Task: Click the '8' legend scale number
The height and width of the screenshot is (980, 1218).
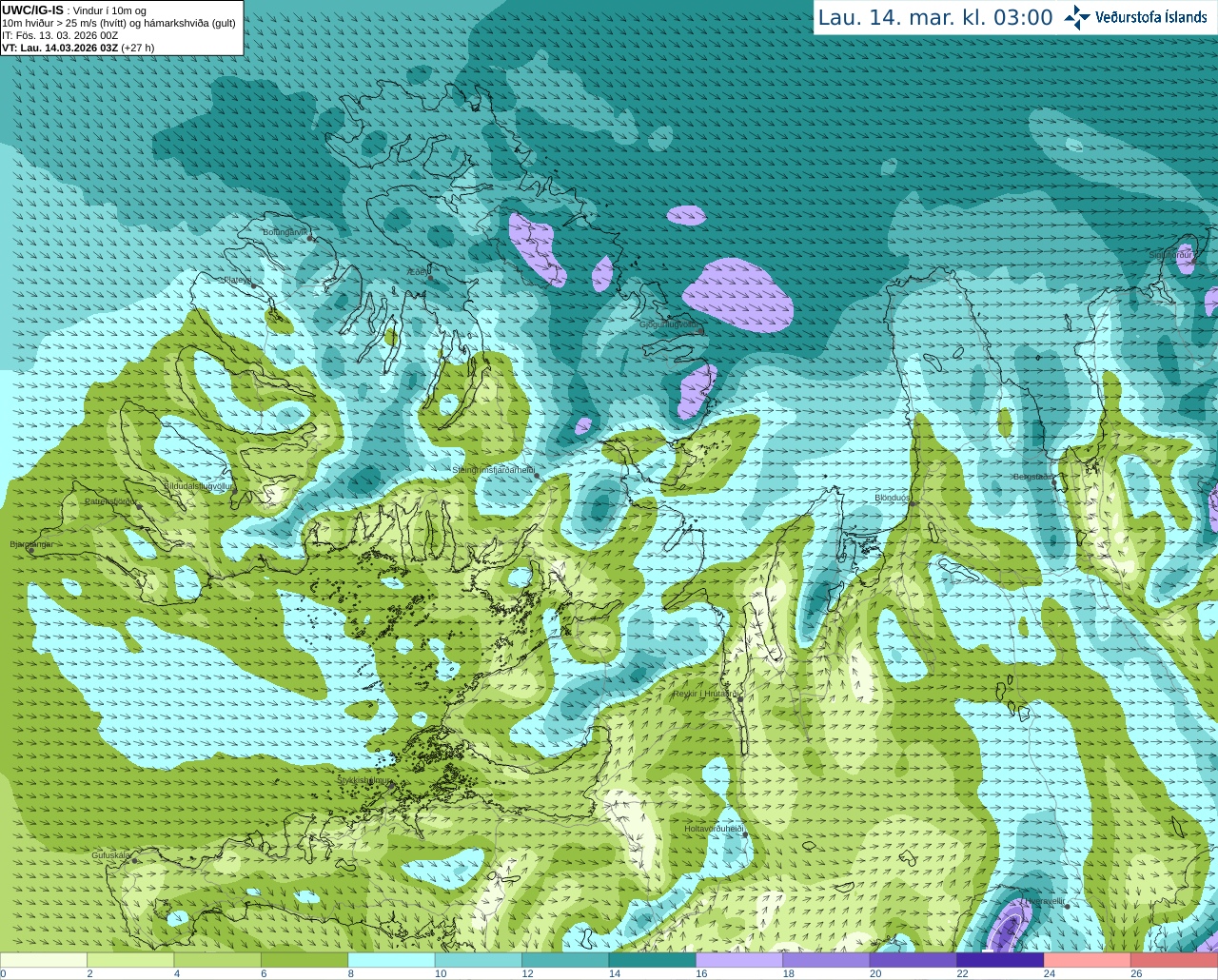Action: click(x=351, y=973)
